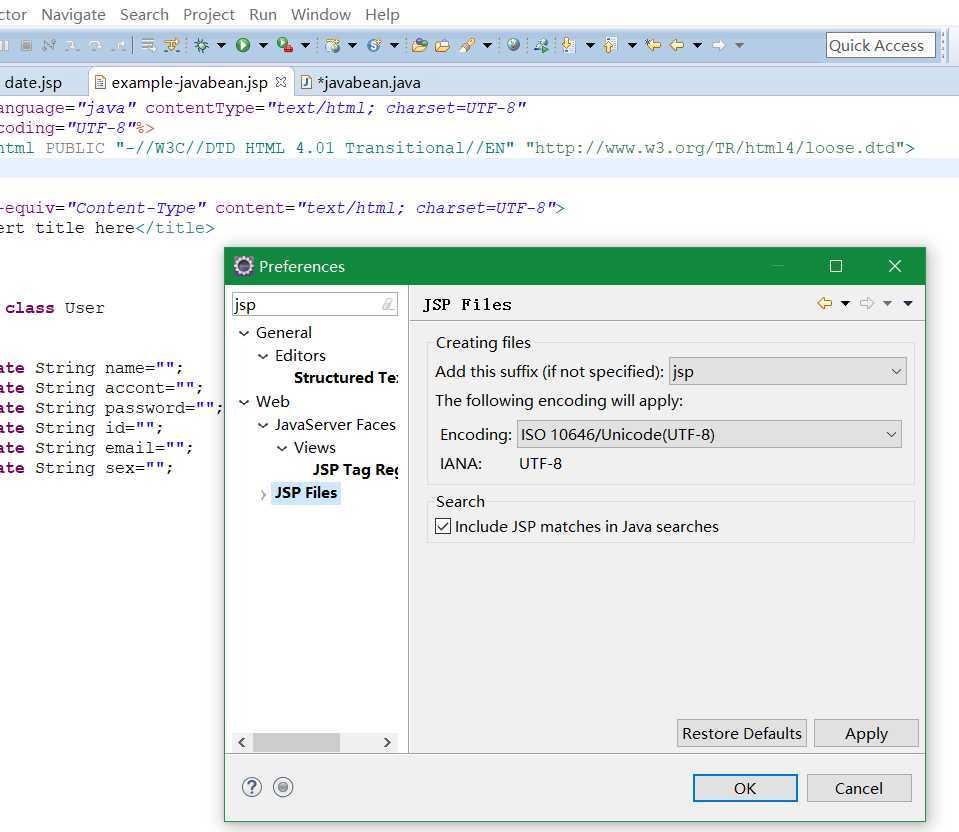
Task: Collapse the General tree node
Action: click(243, 333)
